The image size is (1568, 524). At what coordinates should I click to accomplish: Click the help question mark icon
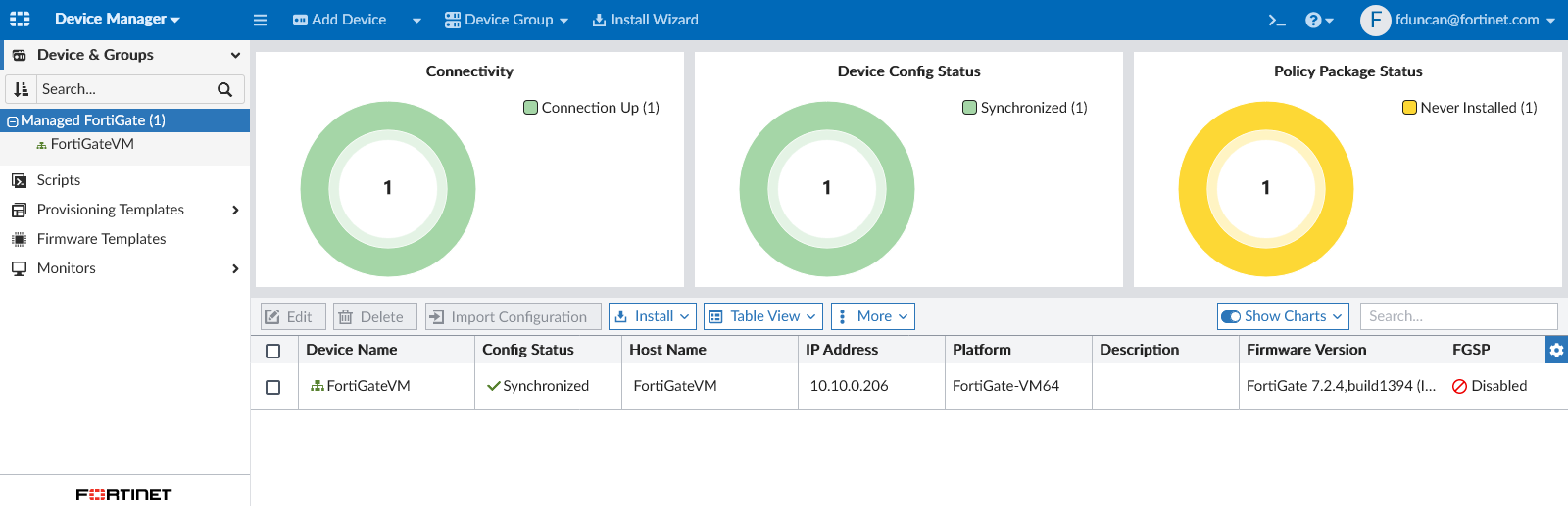pyautogui.click(x=1313, y=20)
